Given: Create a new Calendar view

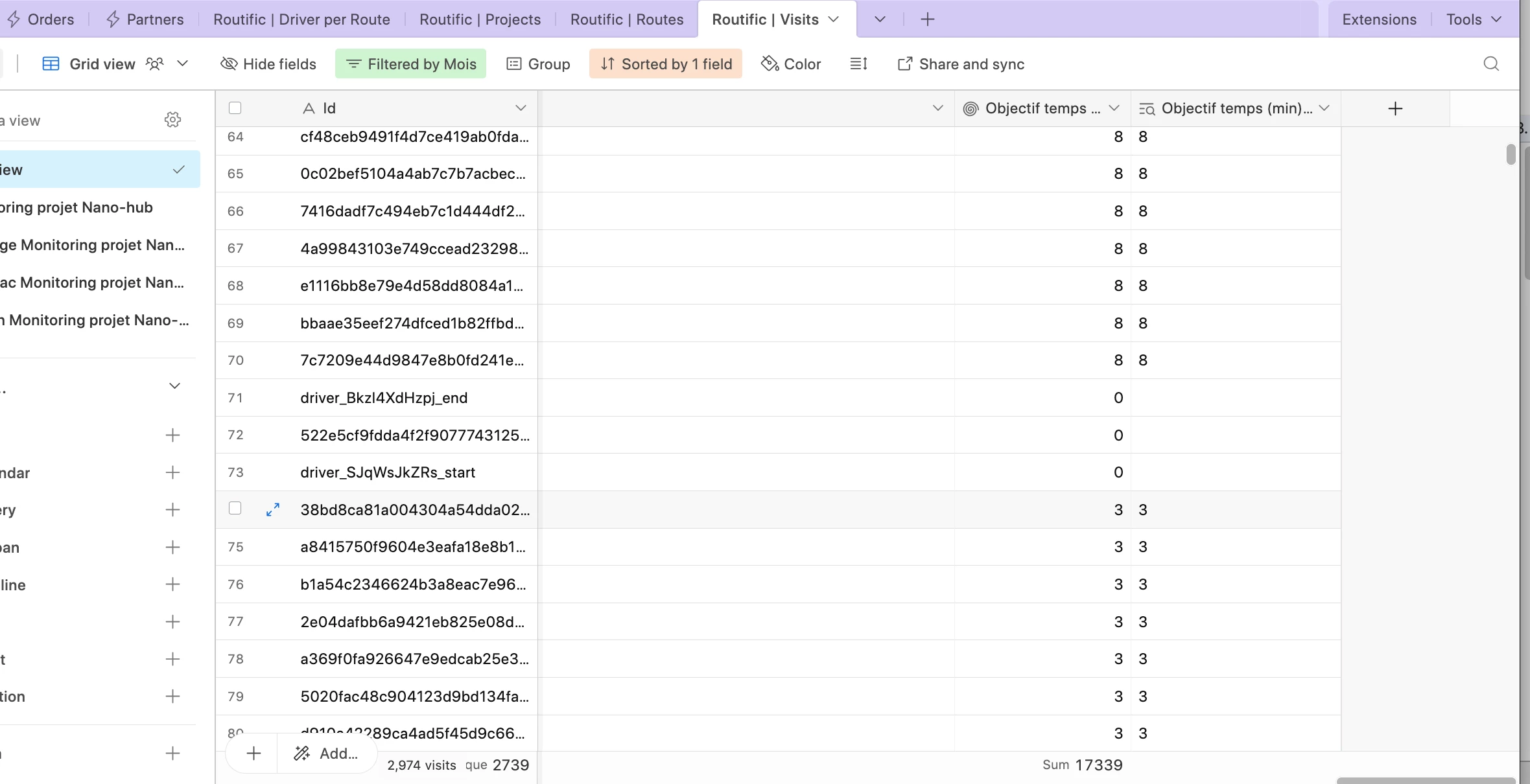Looking at the screenshot, I should (172, 472).
